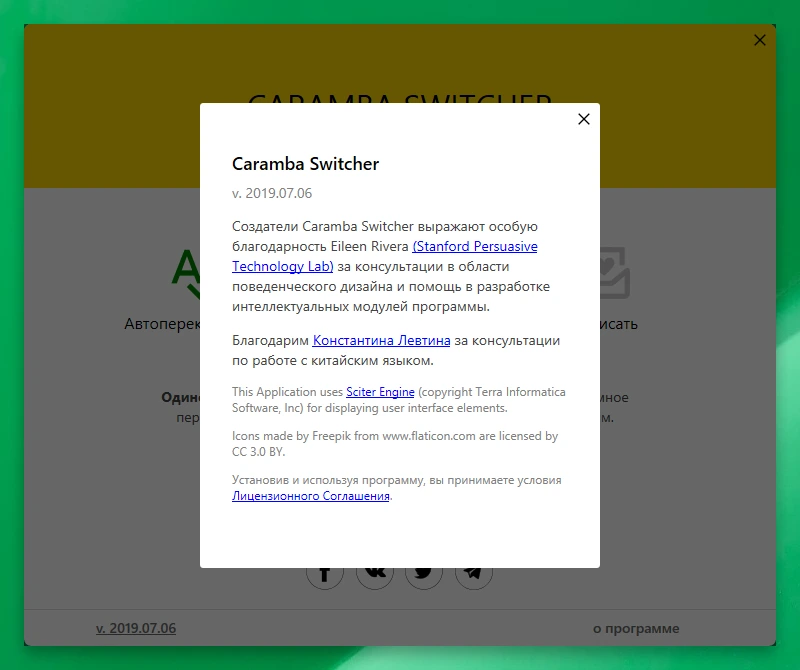Select the feature label ending in 'исать'
Viewport: 800px width, 670px height.
(x=619, y=324)
